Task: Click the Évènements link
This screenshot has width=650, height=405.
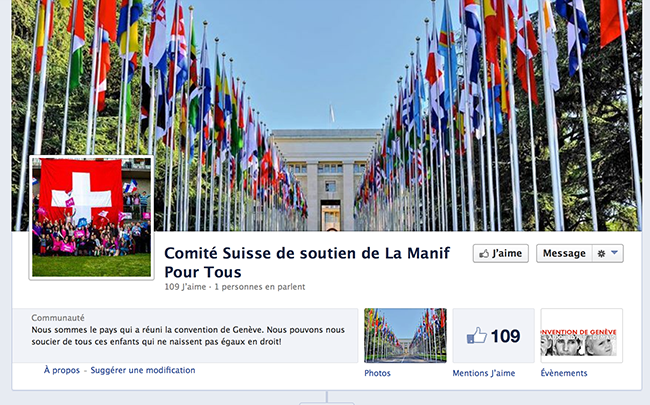Action: [564, 373]
